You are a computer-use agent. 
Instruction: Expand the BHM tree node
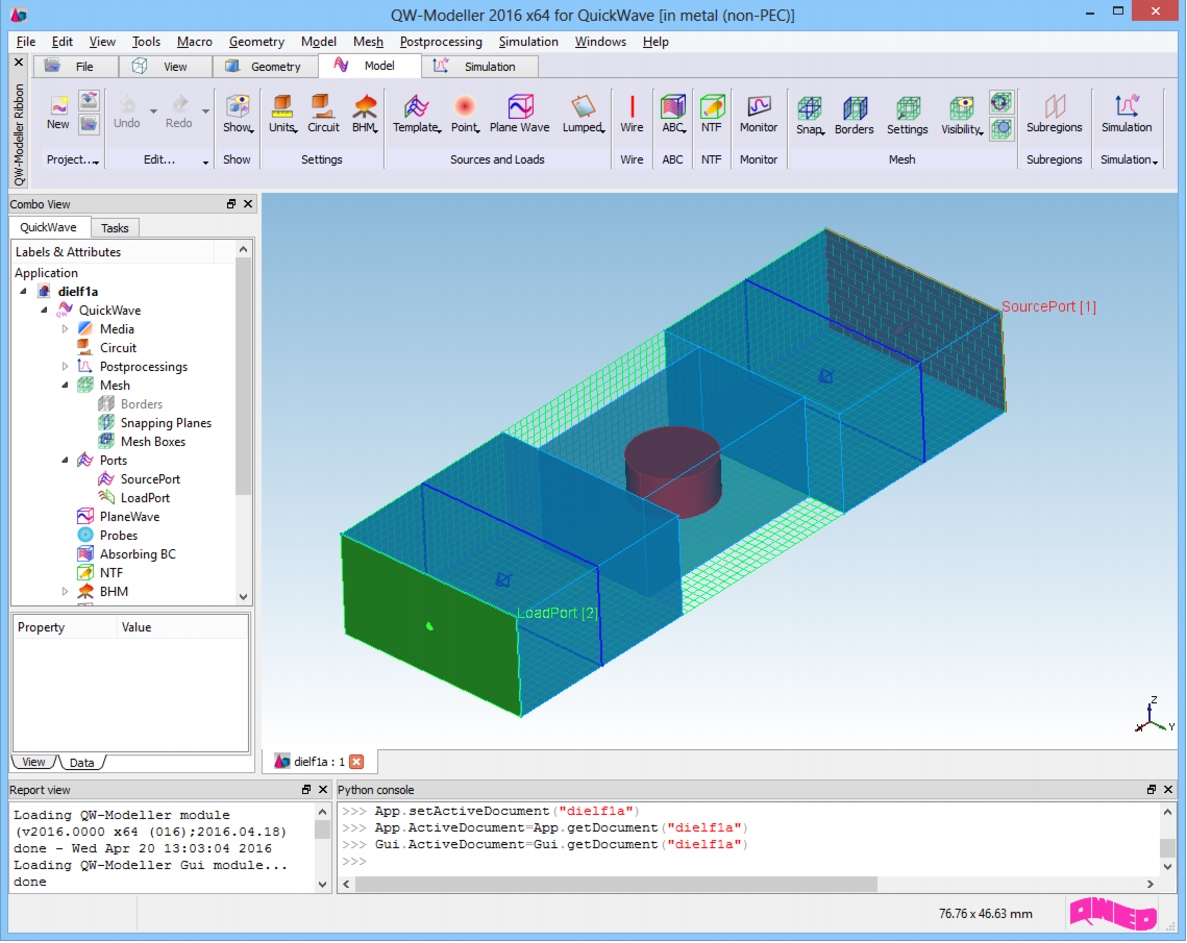[65, 592]
